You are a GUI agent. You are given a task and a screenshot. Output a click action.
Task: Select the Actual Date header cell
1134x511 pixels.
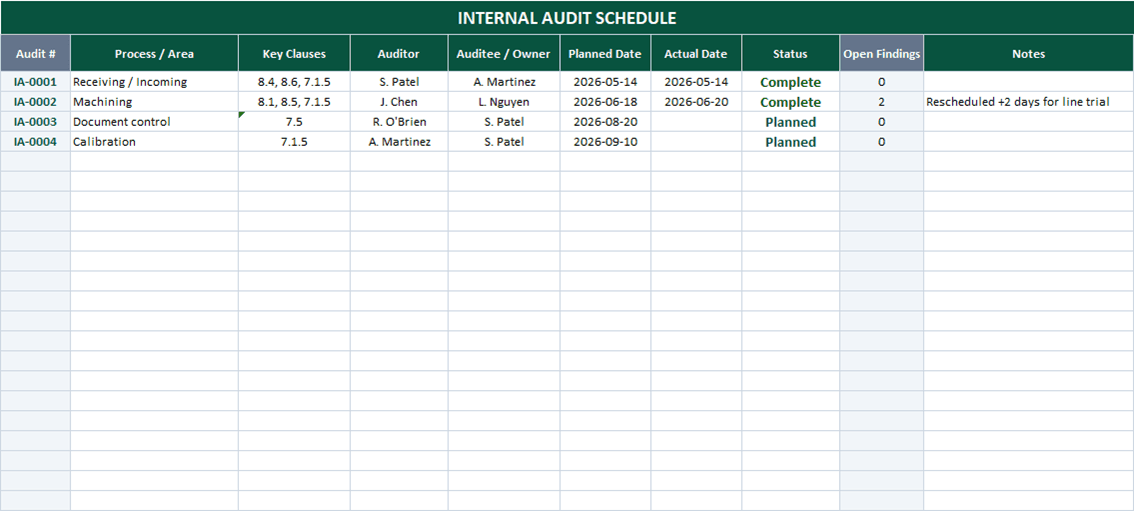(x=696, y=53)
